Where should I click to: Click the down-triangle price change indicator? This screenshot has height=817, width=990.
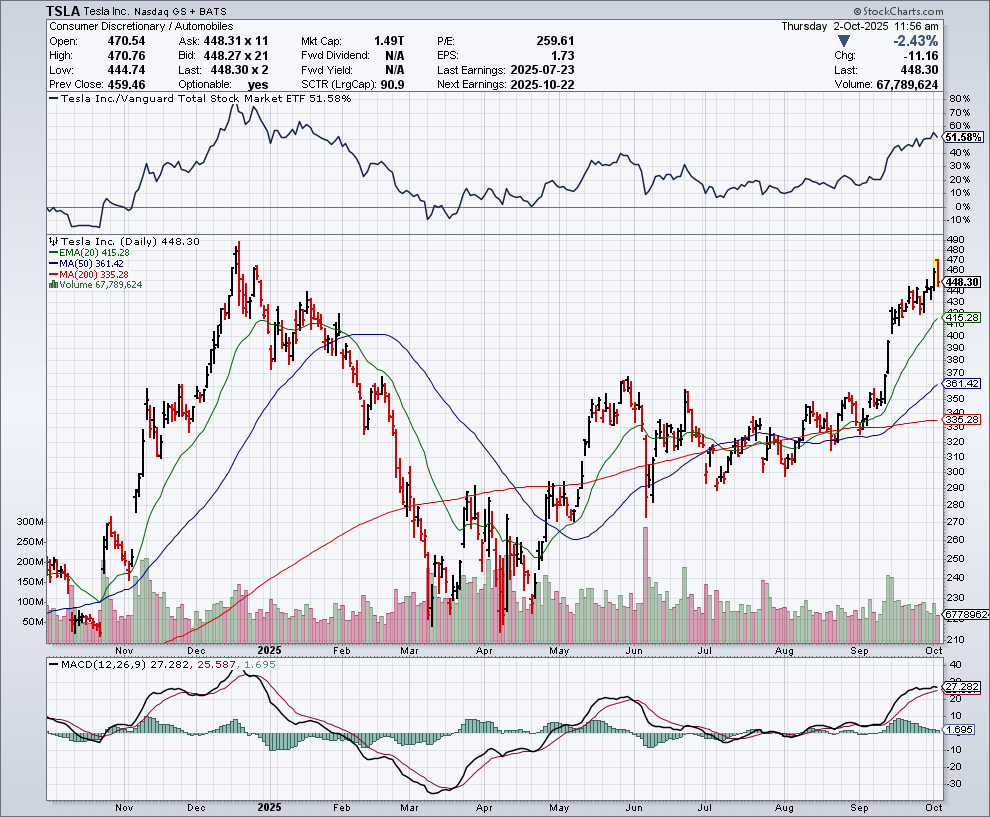pos(845,41)
